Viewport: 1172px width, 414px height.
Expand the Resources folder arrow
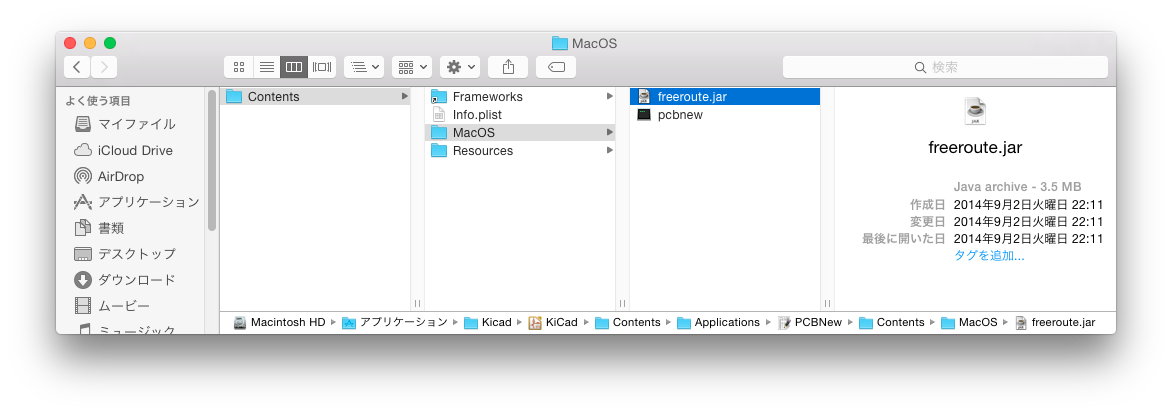[610, 150]
